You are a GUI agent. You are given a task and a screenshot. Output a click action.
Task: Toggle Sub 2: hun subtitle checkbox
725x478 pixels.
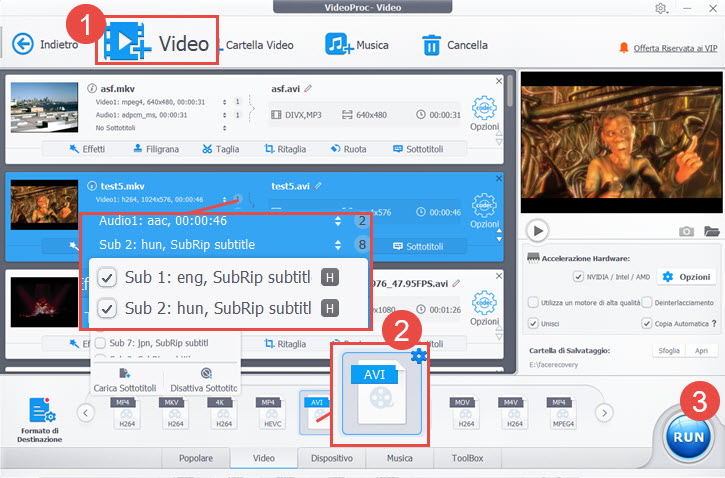(x=107, y=308)
